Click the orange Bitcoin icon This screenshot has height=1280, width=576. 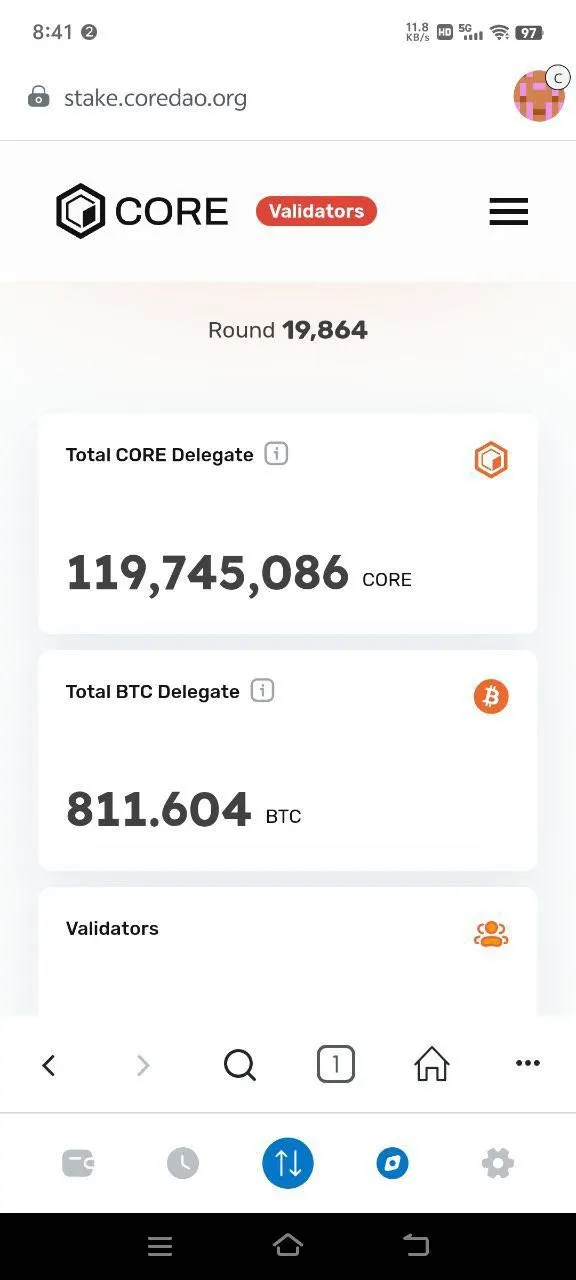click(x=491, y=696)
